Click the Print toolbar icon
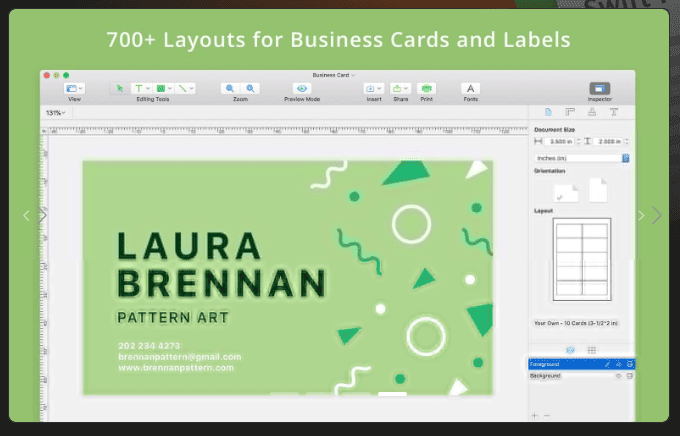Screen dimensions: 680x436 coord(426,89)
